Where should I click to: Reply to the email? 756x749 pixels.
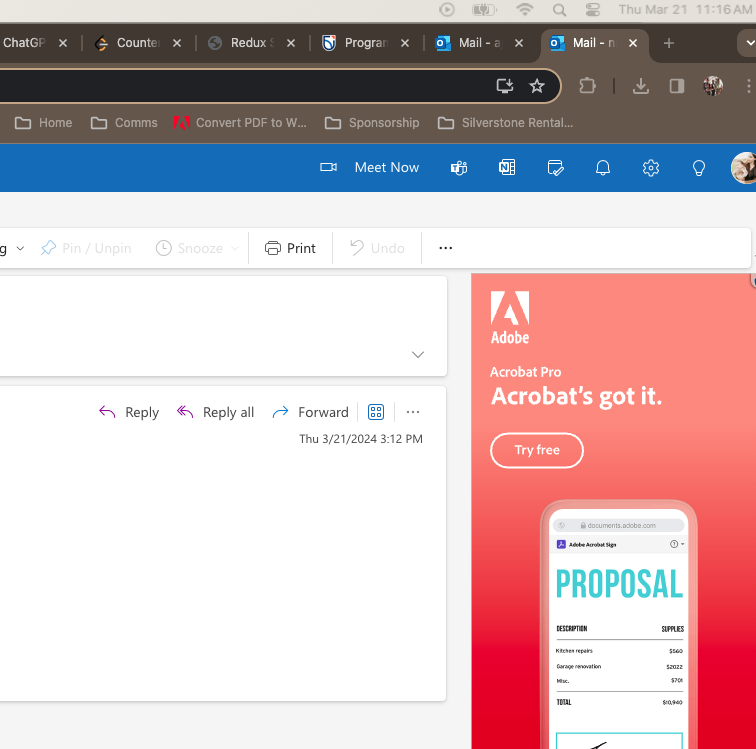click(129, 412)
